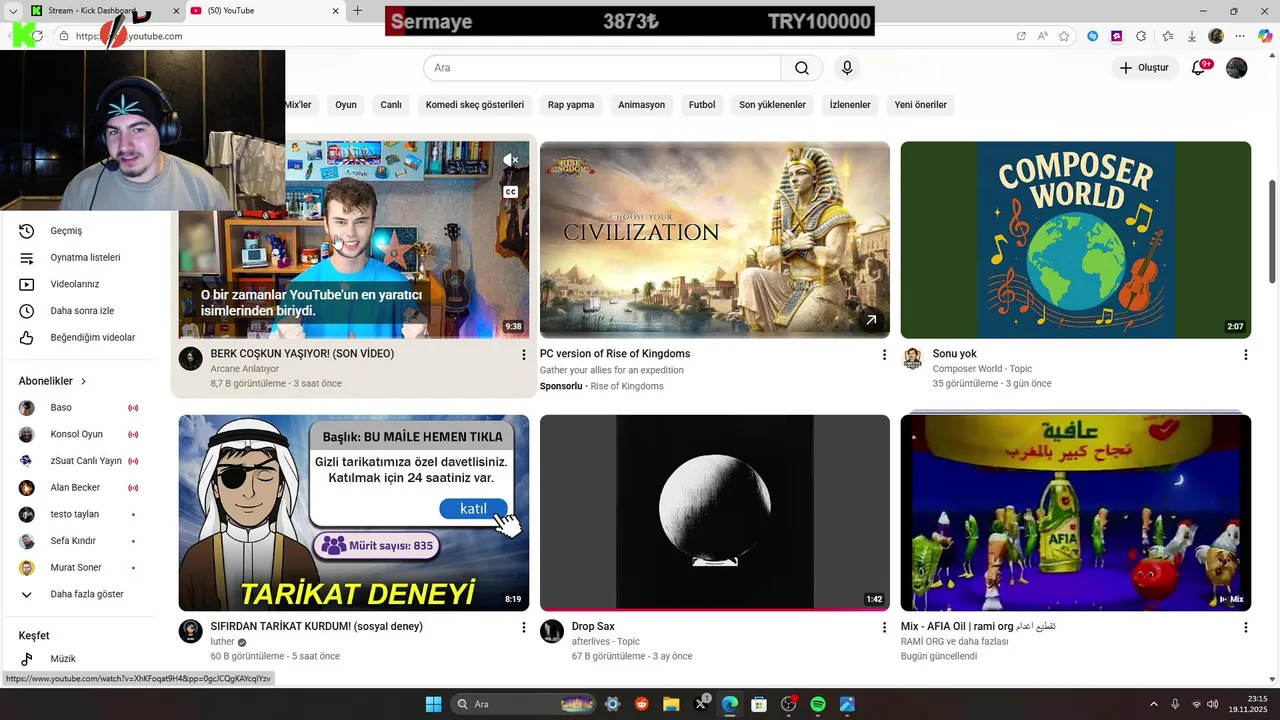1280x720 pixels.
Task: Select the Futbol filter chip
Action: (702, 105)
